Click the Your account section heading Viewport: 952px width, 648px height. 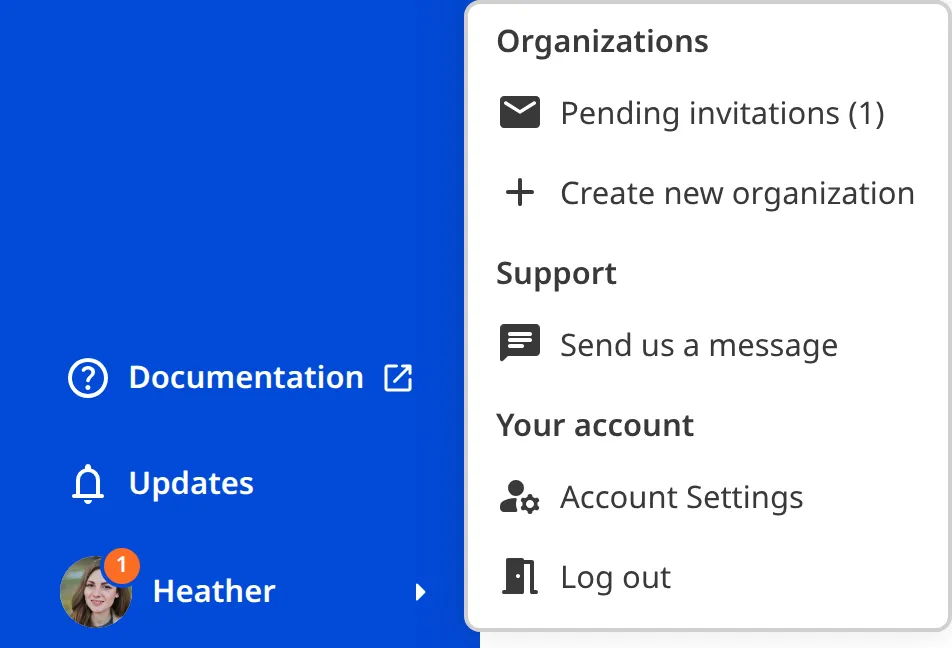[595, 425]
